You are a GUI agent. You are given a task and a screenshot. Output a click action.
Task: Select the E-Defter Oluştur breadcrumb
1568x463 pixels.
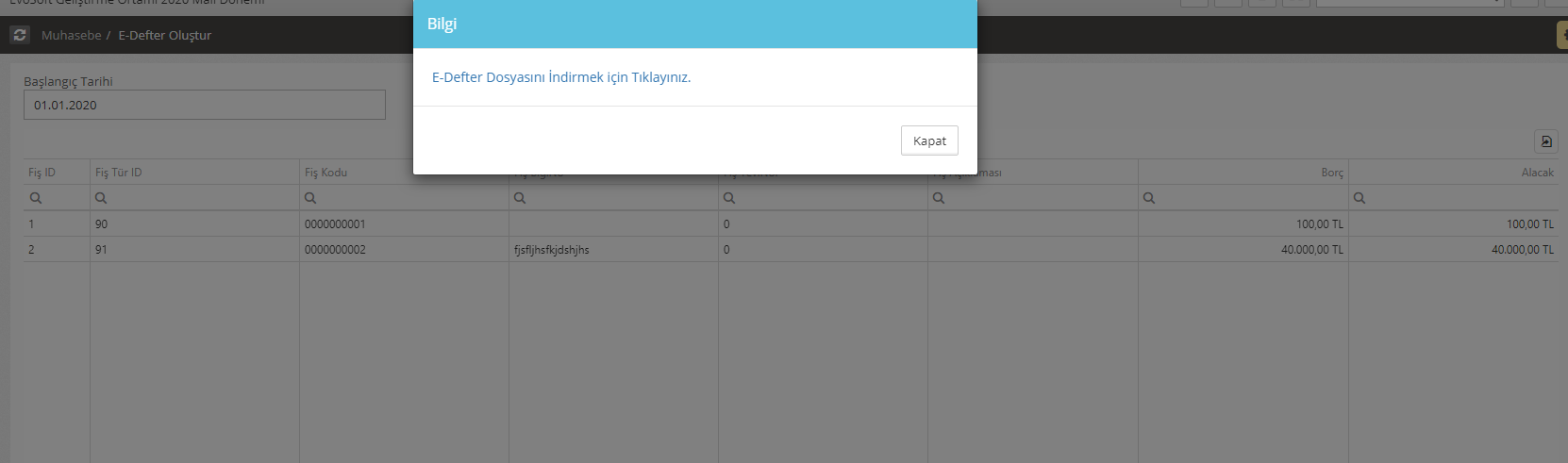[164, 35]
